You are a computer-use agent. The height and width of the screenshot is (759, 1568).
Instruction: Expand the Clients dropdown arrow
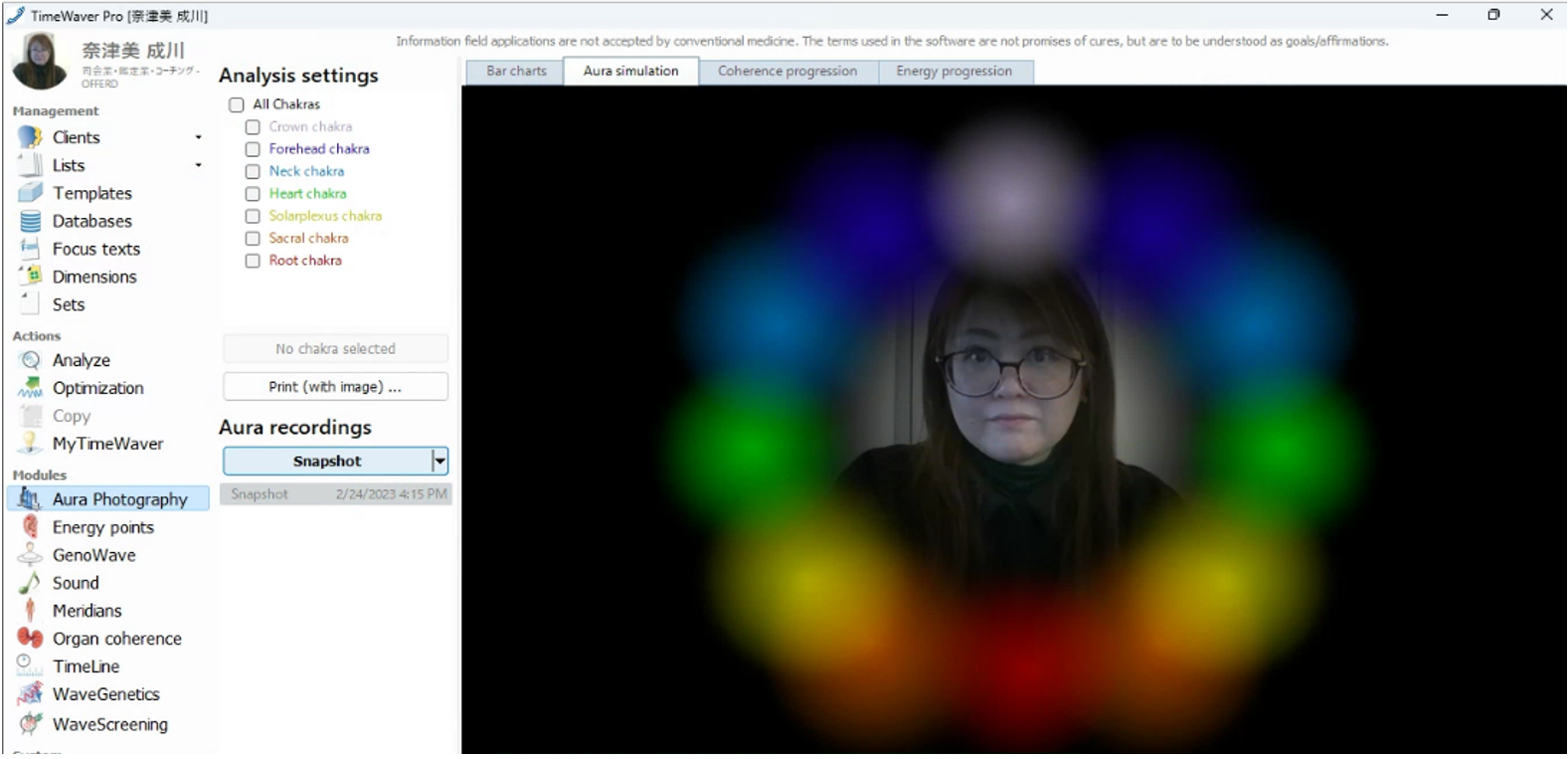[x=198, y=137]
